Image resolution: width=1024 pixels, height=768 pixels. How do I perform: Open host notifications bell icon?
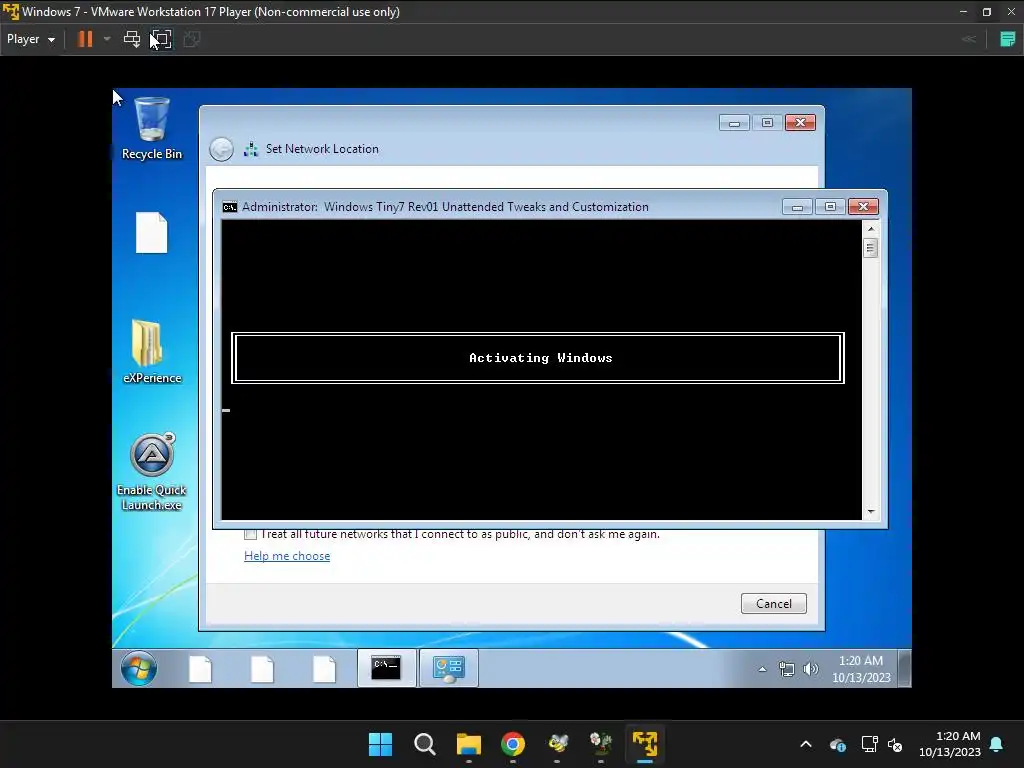coord(997,744)
